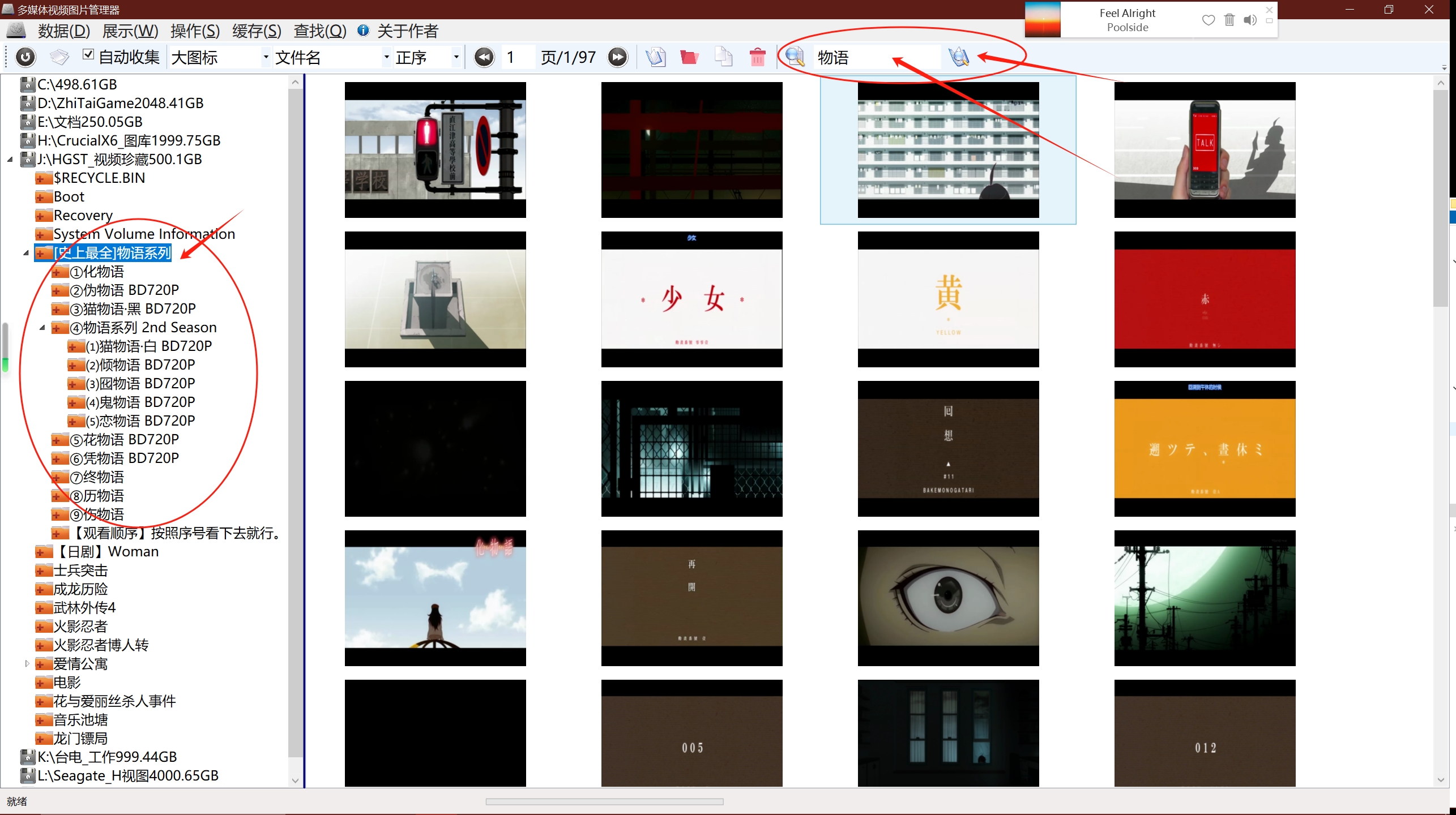Open the orange 廻ツテ、晝休ミ thumbnail
1456x815 pixels.
(1205, 449)
